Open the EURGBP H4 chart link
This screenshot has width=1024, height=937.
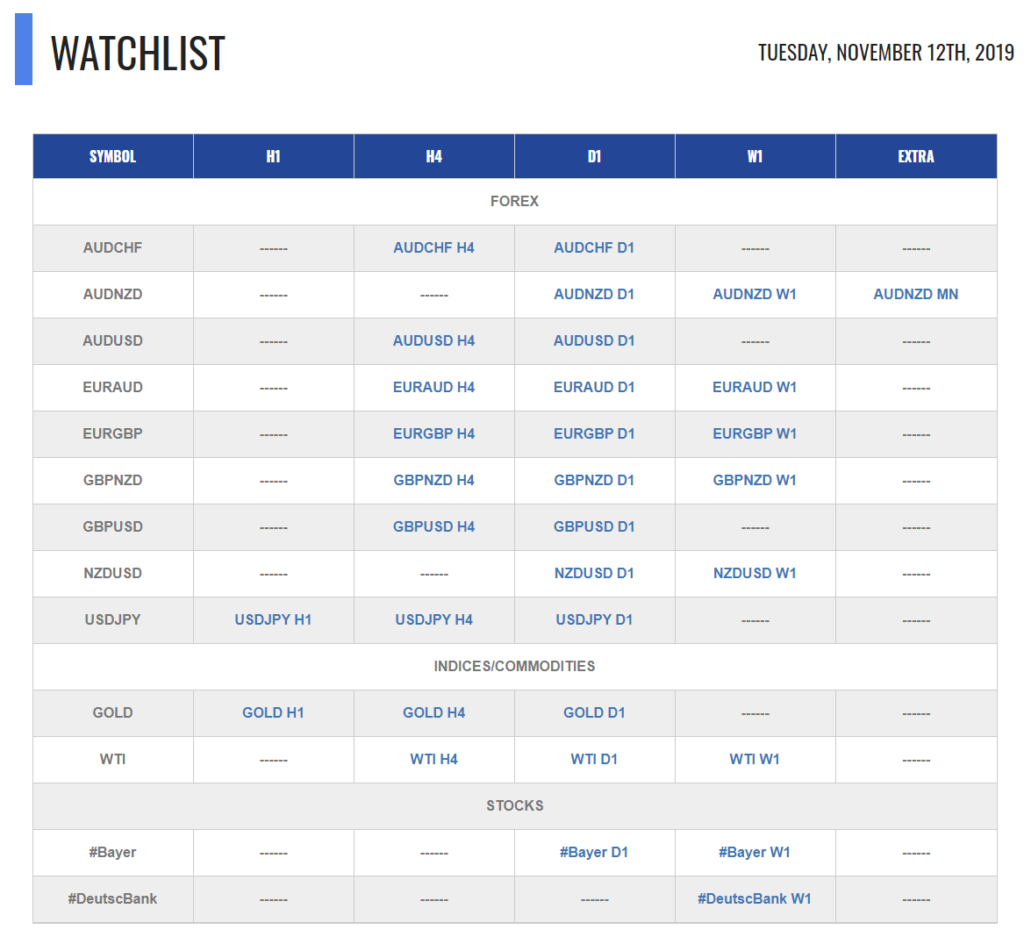434,433
